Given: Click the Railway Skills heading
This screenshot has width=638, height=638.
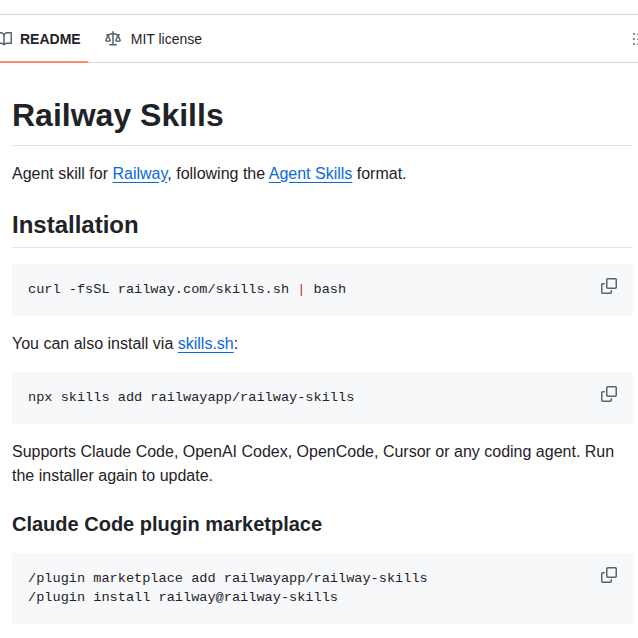Looking at the screenshot, I should coord(118,116).
